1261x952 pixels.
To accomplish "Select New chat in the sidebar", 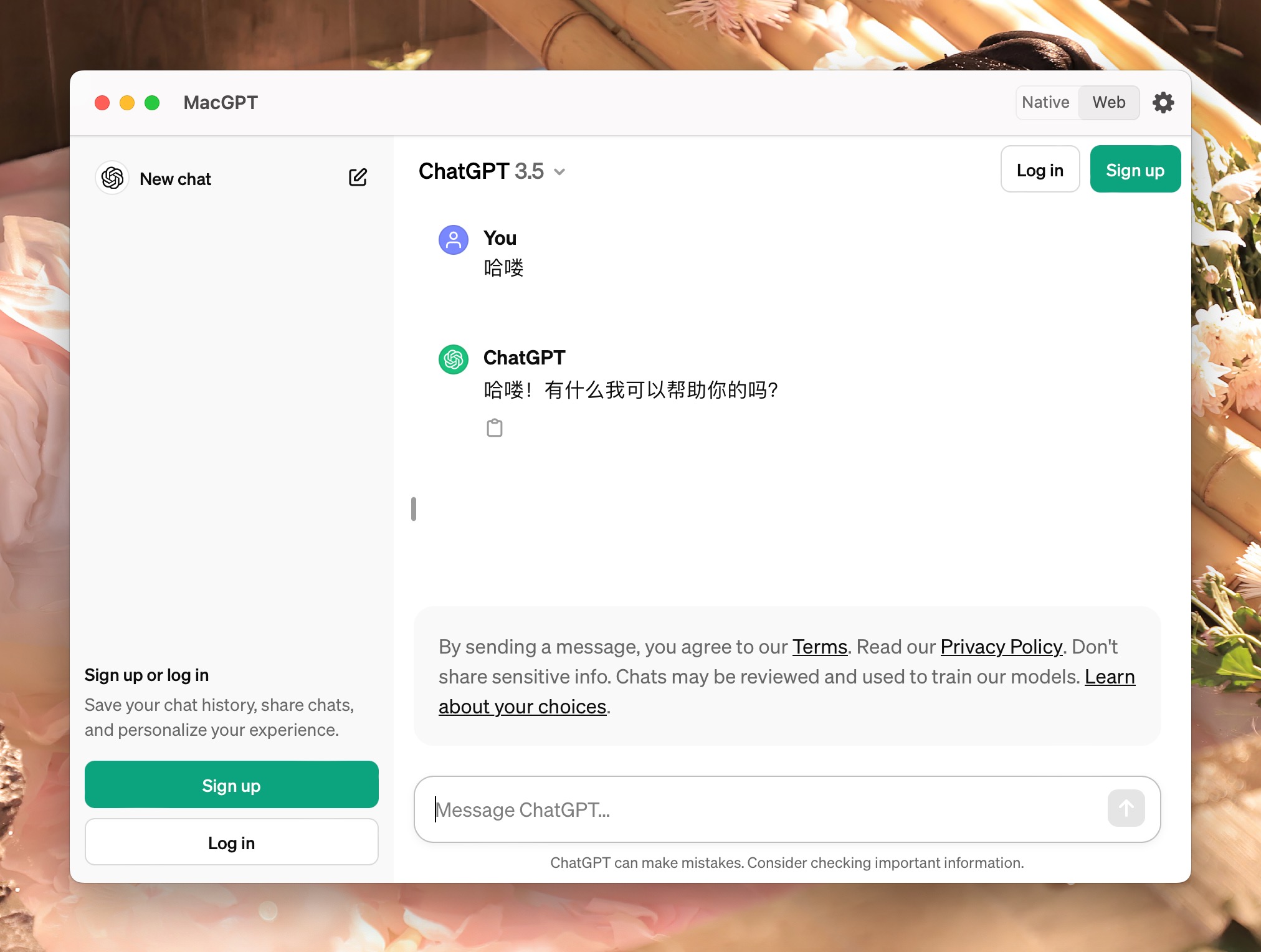I will pos(176,179).
